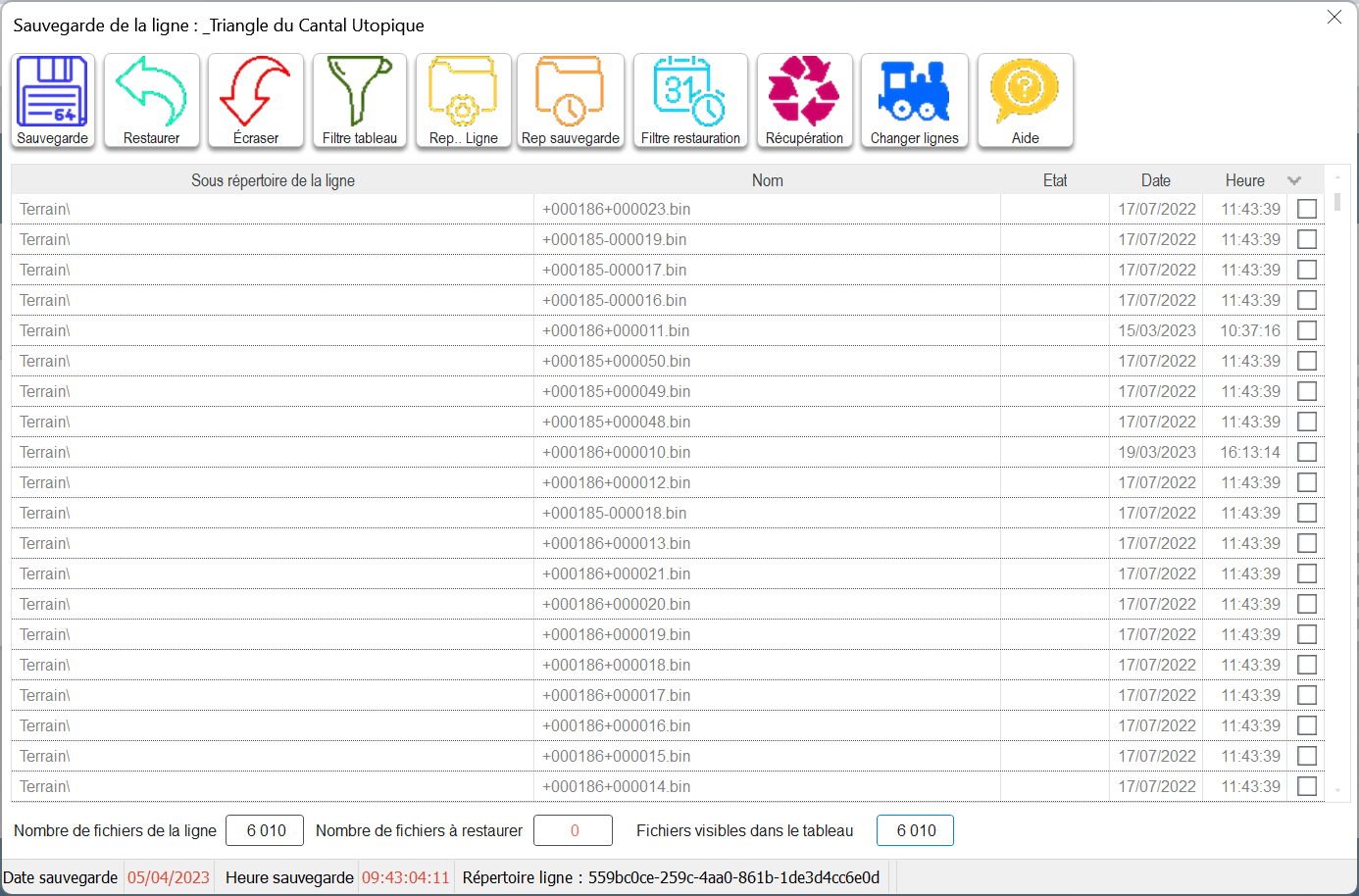Select checkbox of +000186+000010.bin file

(1307, 452)
